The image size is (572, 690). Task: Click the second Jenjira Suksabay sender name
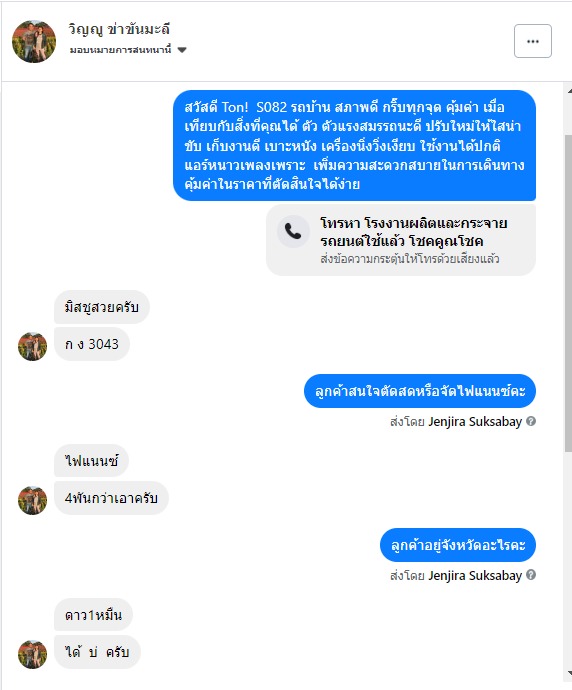click(475, 575)
